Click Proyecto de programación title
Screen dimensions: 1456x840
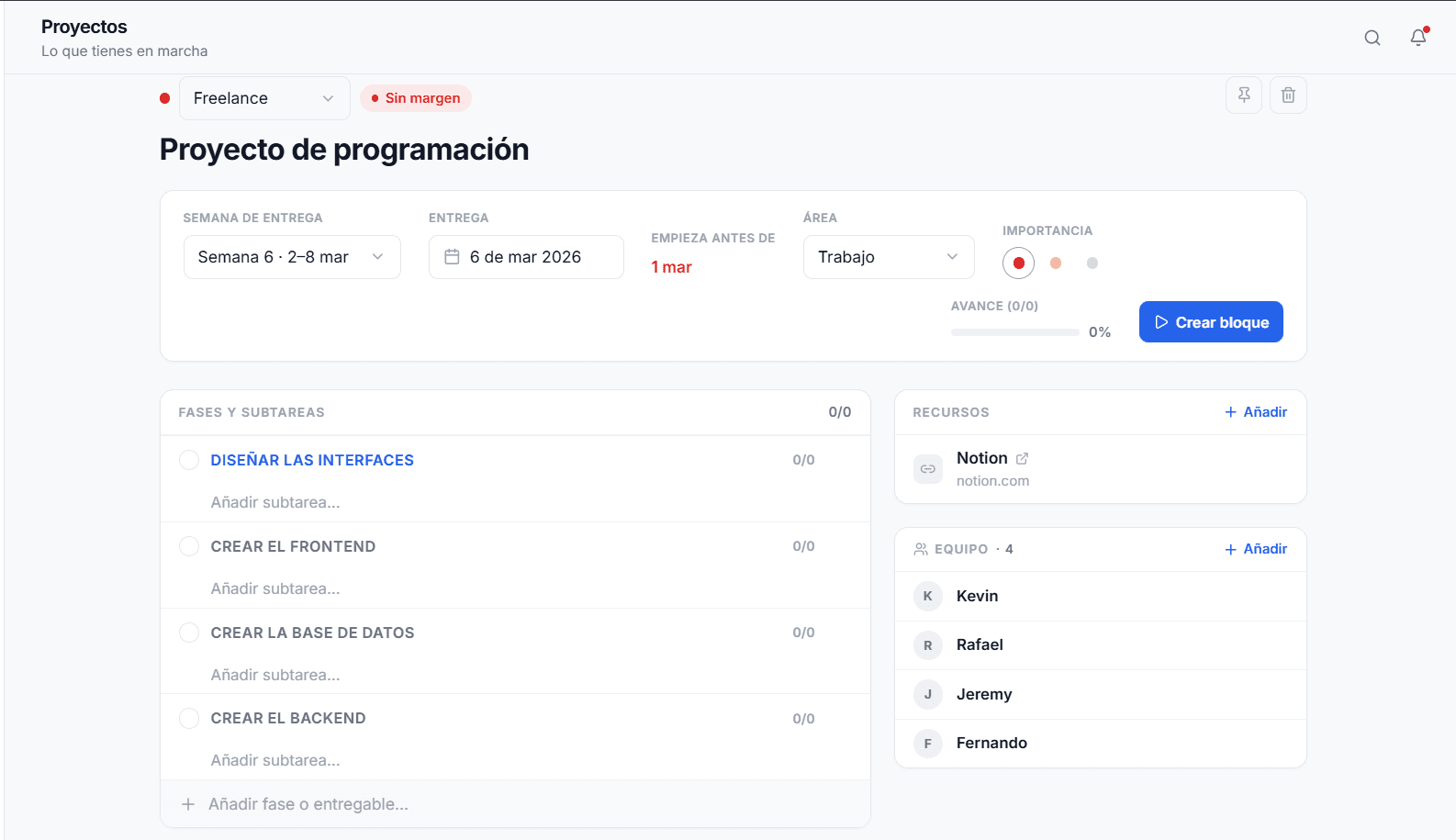(x=344, y=150)
